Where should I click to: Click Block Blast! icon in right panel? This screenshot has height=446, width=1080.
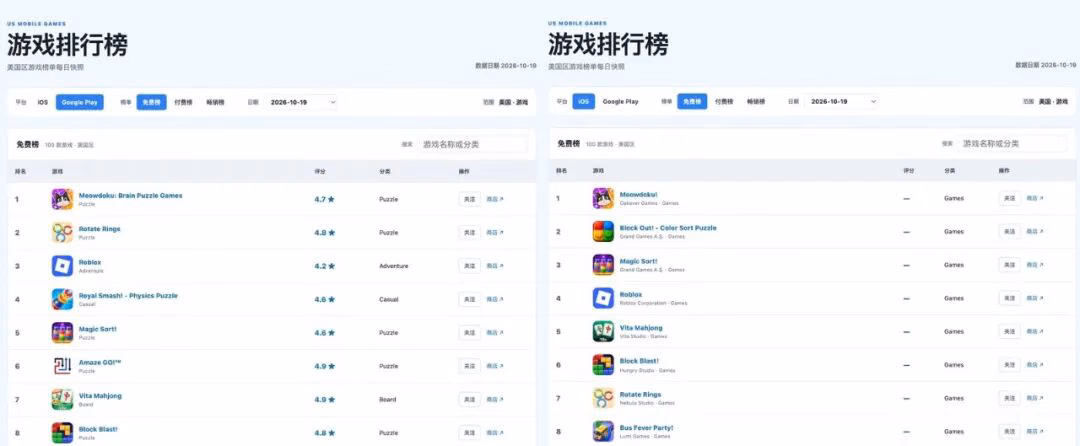pyautogui.click(x=603, y=365)
